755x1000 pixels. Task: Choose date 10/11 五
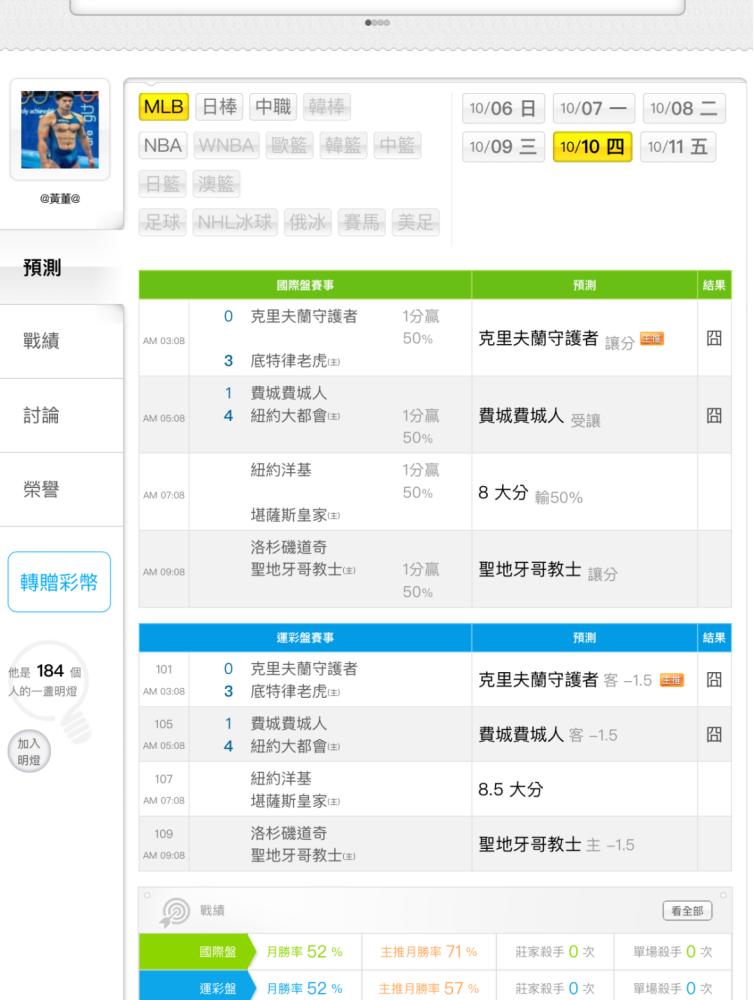(x=678, y=147)
